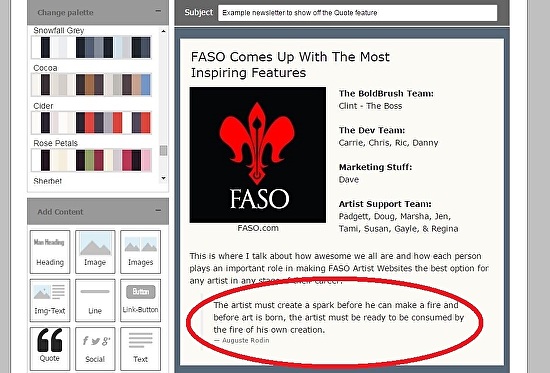Image resolution: width=550 pixels, height=373 pixels.
Task: Collapse the Add Content panel
Action: pos(158,211)
